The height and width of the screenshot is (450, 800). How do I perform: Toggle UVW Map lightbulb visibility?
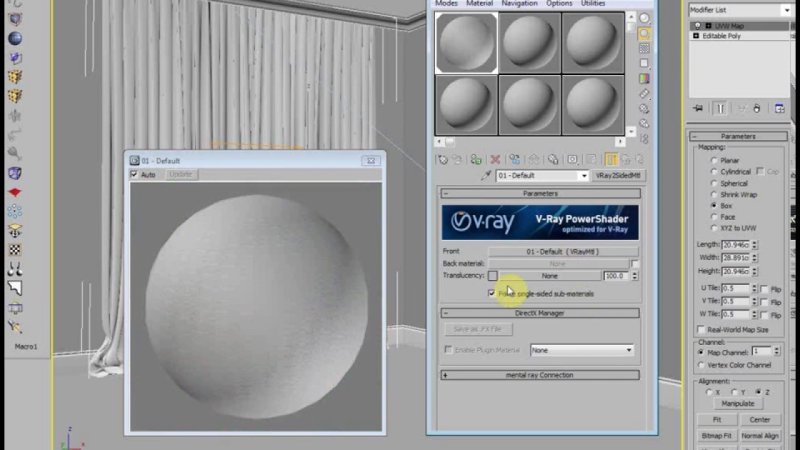pyautogui.click(x=697, y=26)
